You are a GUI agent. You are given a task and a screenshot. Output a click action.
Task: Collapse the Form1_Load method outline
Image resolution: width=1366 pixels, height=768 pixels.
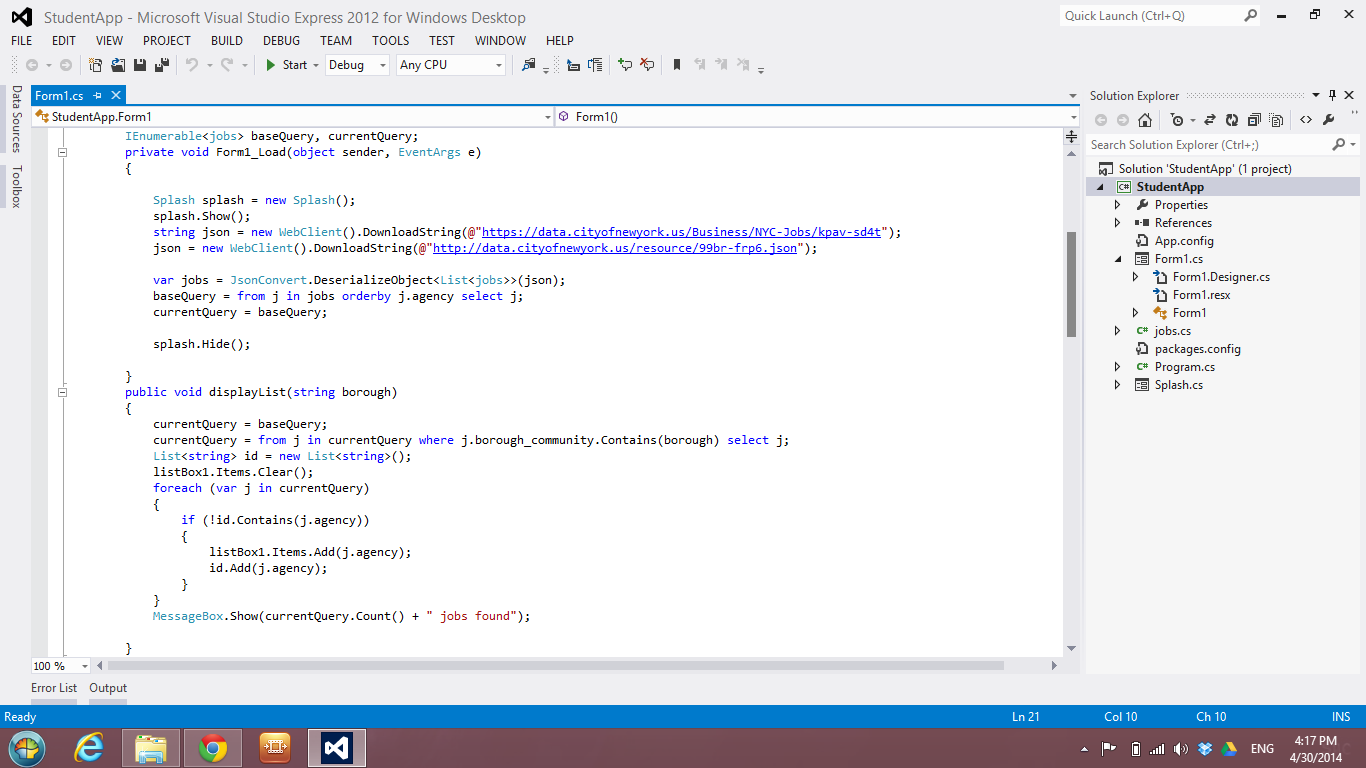click(62, 153)
